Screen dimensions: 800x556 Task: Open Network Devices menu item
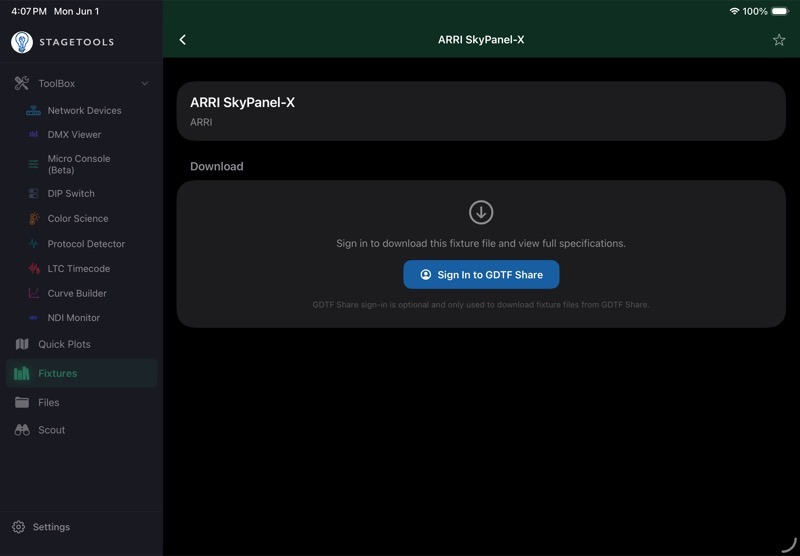85,110
